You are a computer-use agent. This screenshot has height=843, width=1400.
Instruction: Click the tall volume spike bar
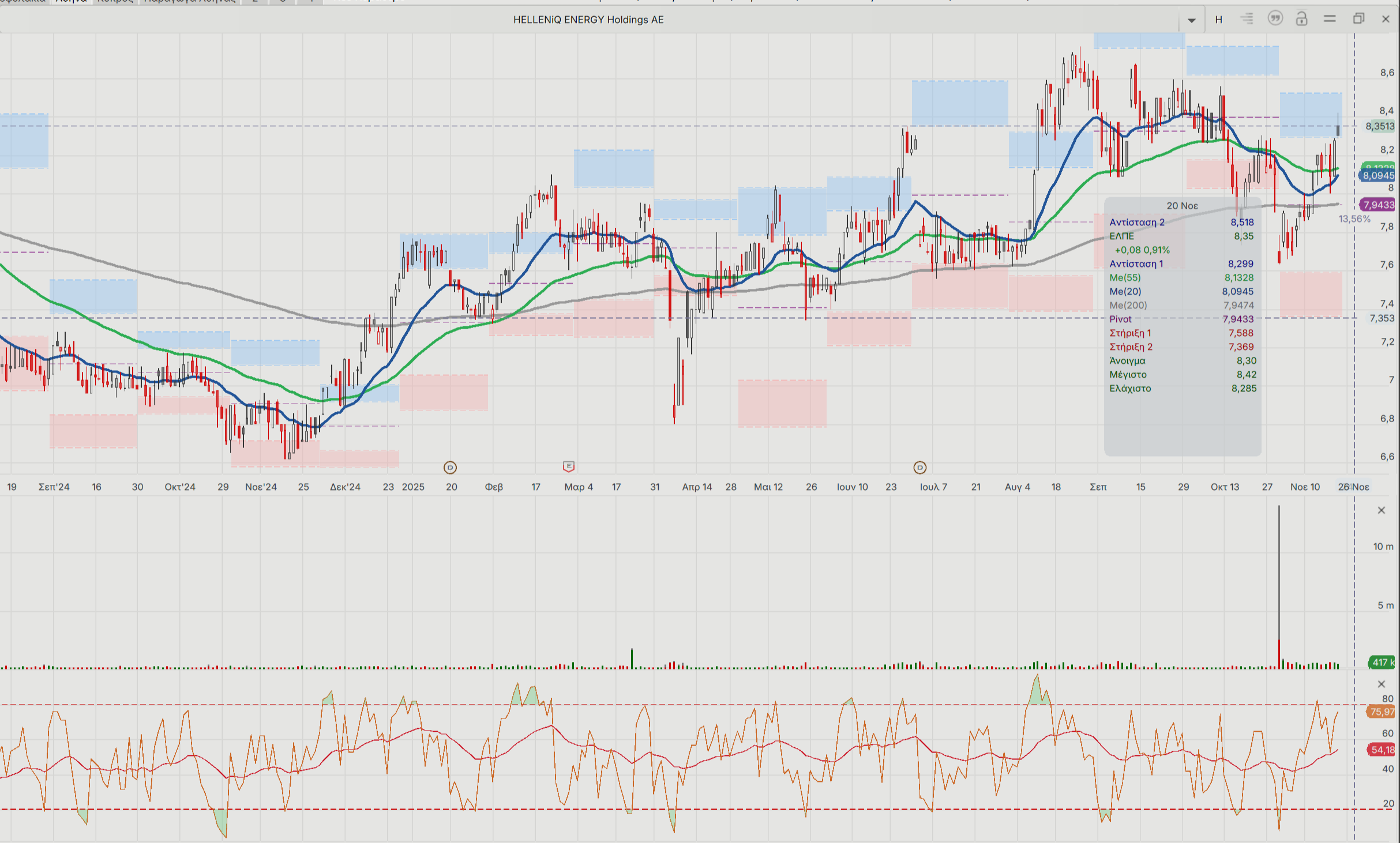[x=1279, y=577]
